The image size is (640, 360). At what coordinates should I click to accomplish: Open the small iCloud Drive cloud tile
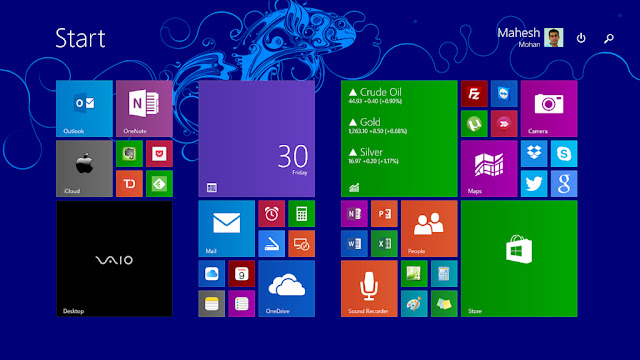tap(211, 273)
